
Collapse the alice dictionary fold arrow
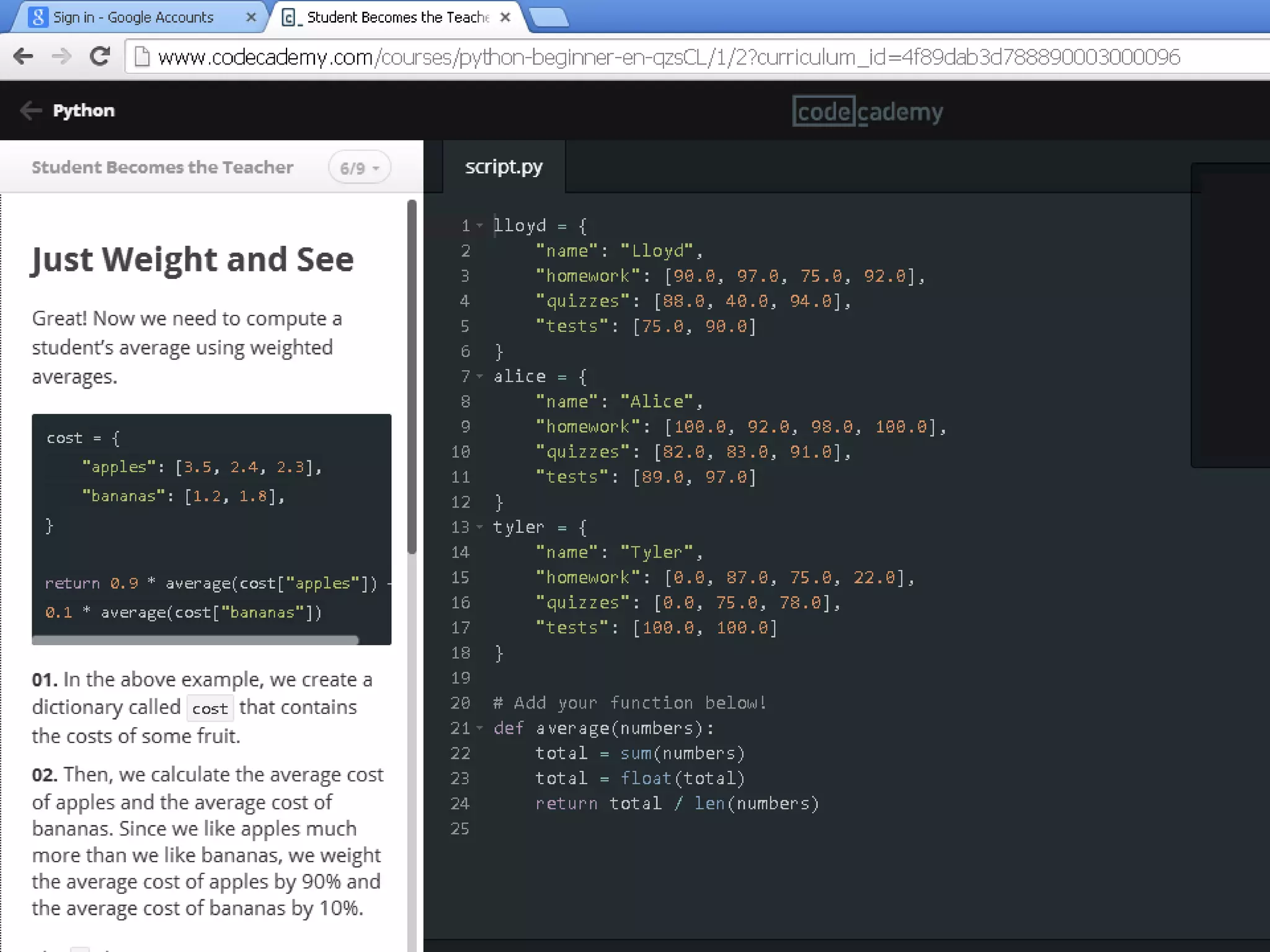[x=479, y=376]
